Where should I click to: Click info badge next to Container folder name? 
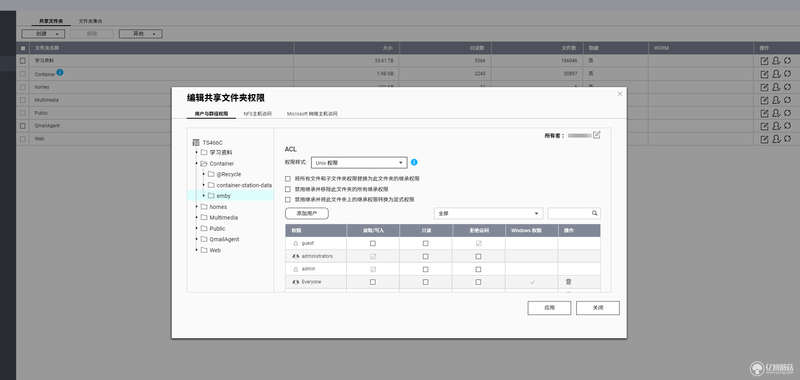[60, 72]
